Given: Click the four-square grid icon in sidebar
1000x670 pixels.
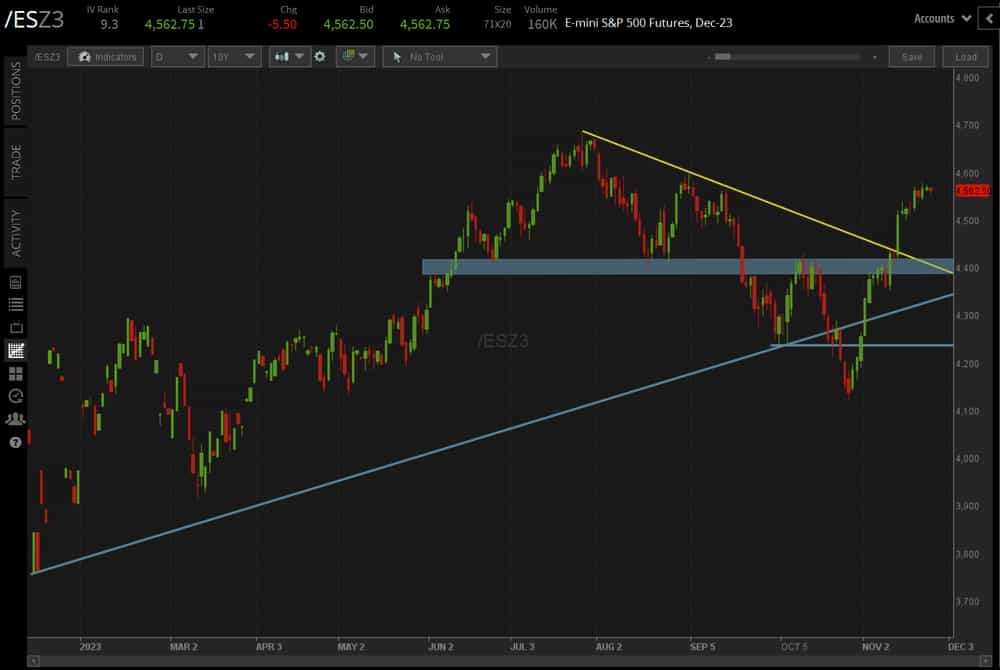Looking at the screenshot, I should [16, 374].
